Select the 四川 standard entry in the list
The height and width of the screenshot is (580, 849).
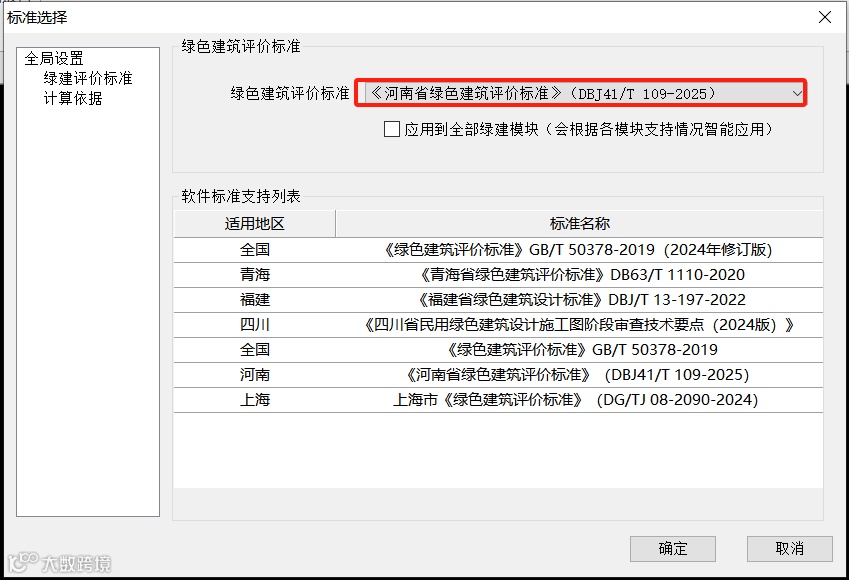click(253, 324)
